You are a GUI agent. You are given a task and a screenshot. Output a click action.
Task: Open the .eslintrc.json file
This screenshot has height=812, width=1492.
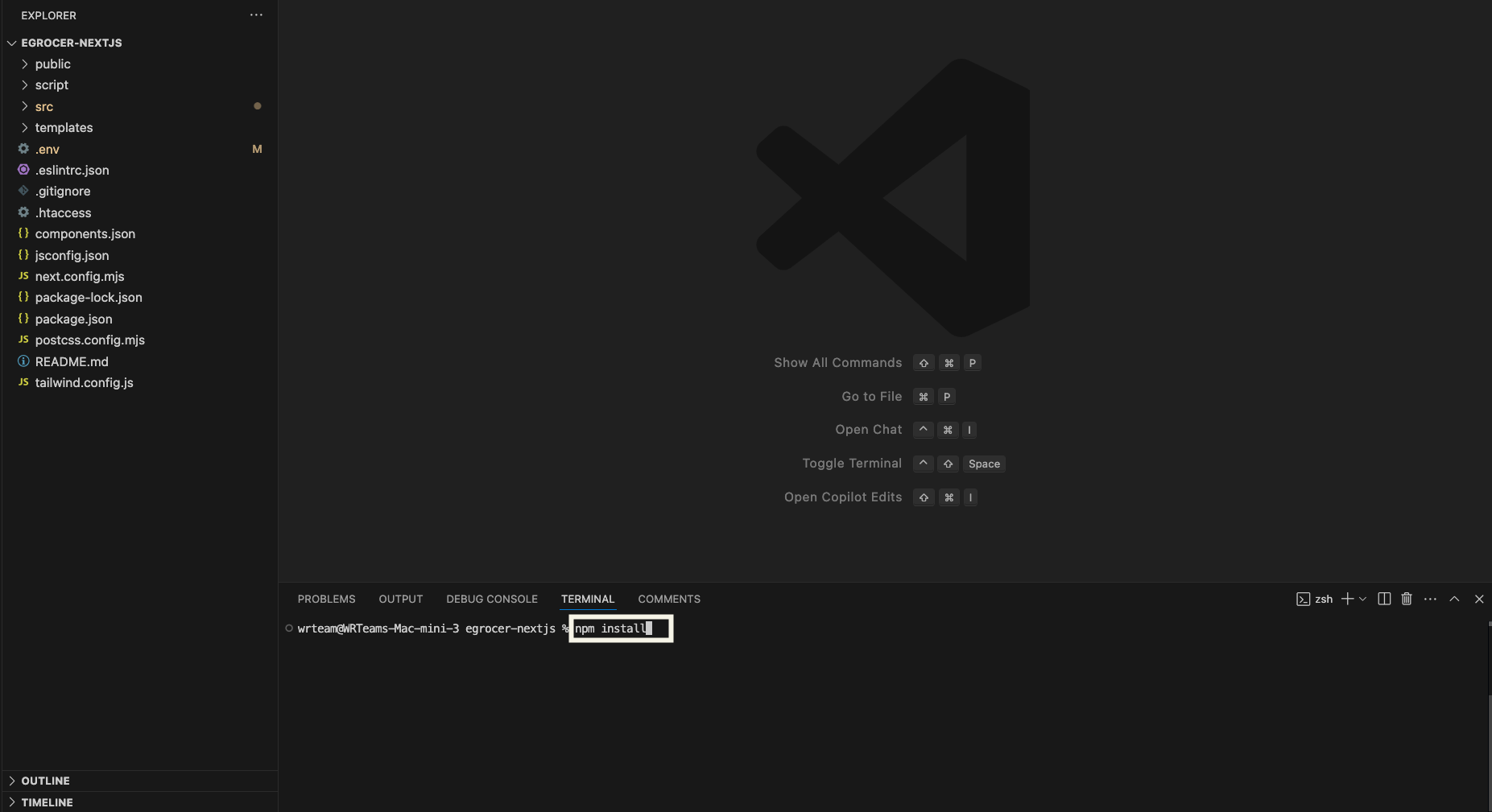(72, 170)
